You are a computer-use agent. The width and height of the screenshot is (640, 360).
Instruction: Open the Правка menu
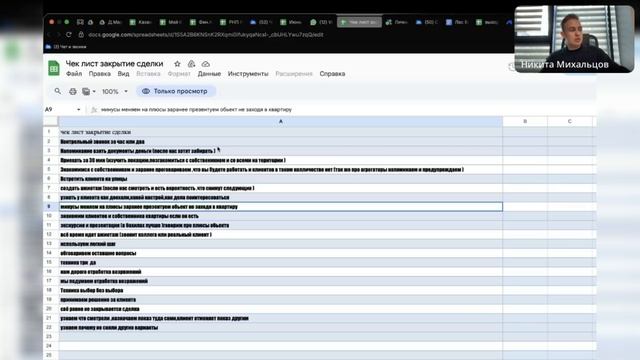point(100,74)
